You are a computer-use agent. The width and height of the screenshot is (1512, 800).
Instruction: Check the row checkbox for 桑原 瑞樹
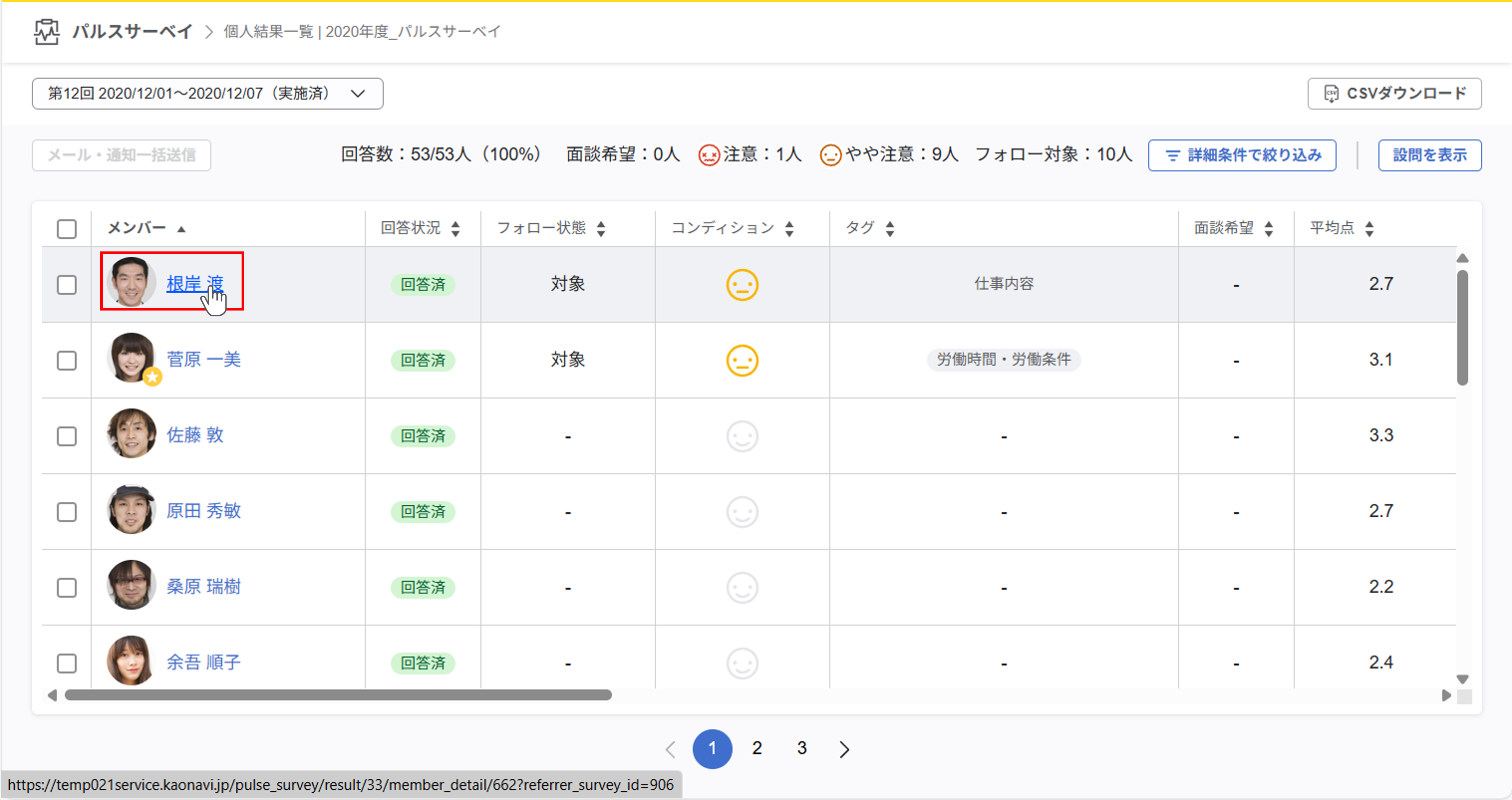coord(66,588)
